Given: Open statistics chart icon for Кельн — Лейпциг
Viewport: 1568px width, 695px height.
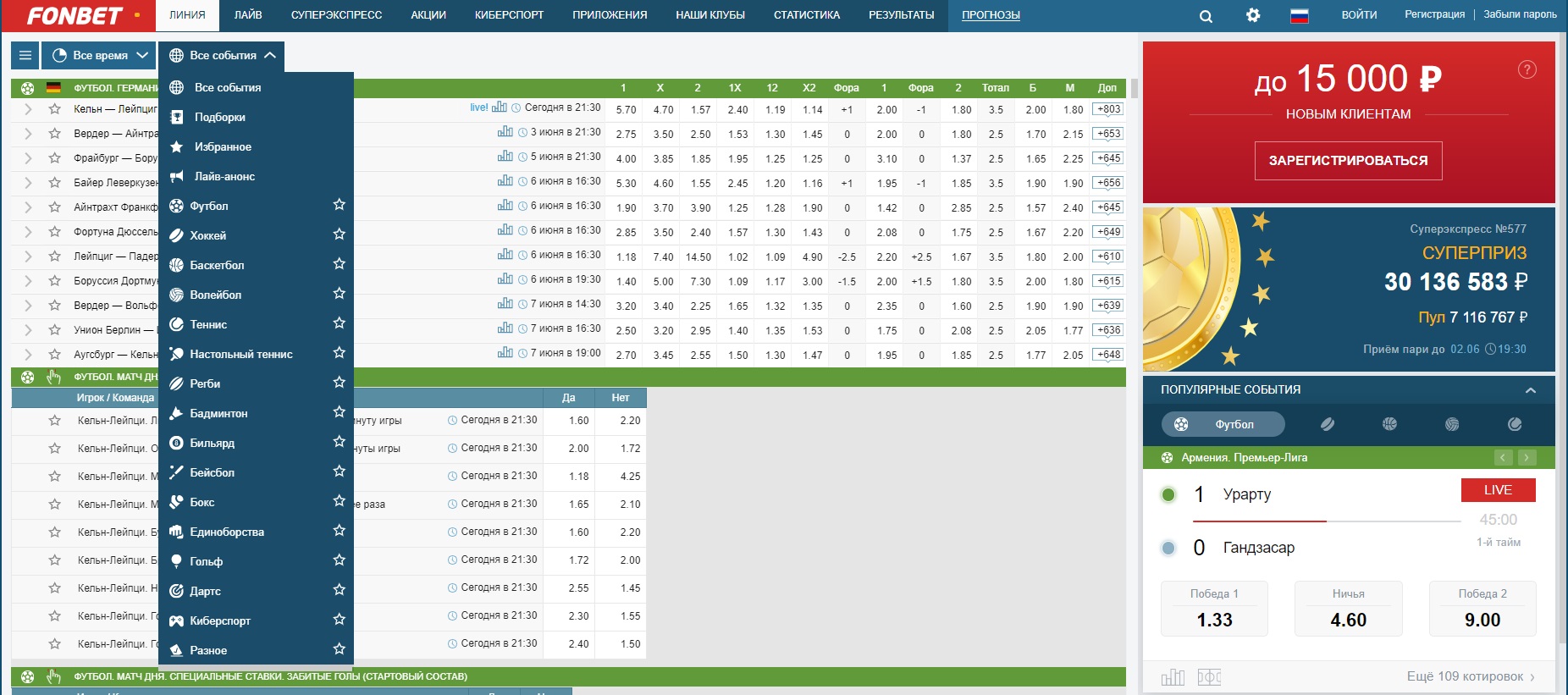Looking at the screenshot, I should [500, 108].
